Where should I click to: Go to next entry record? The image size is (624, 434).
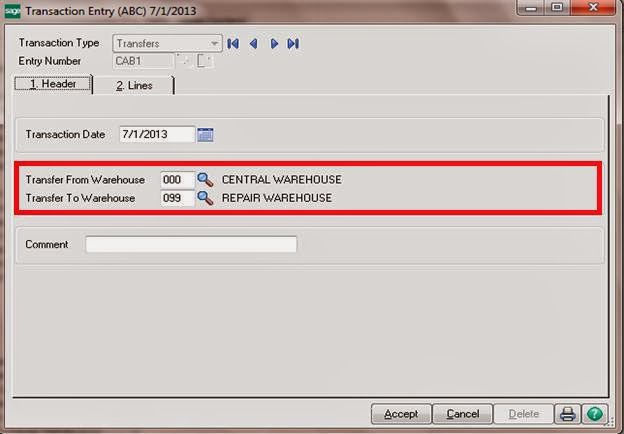click(x=274, y=43)
